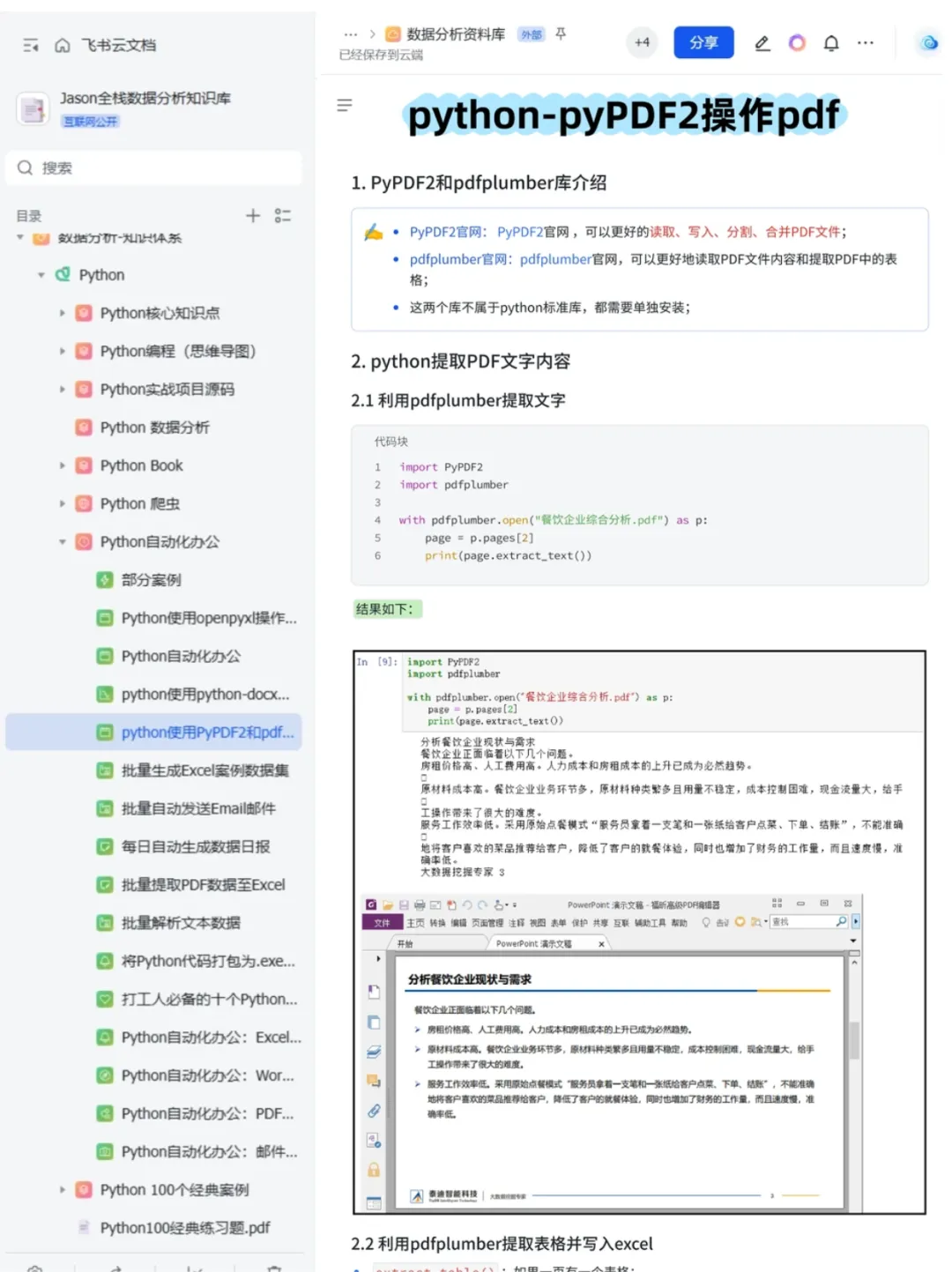Expand Python编程（思维导图） node
Screen dimensions: 952x1272
click(x=62, y=351)
